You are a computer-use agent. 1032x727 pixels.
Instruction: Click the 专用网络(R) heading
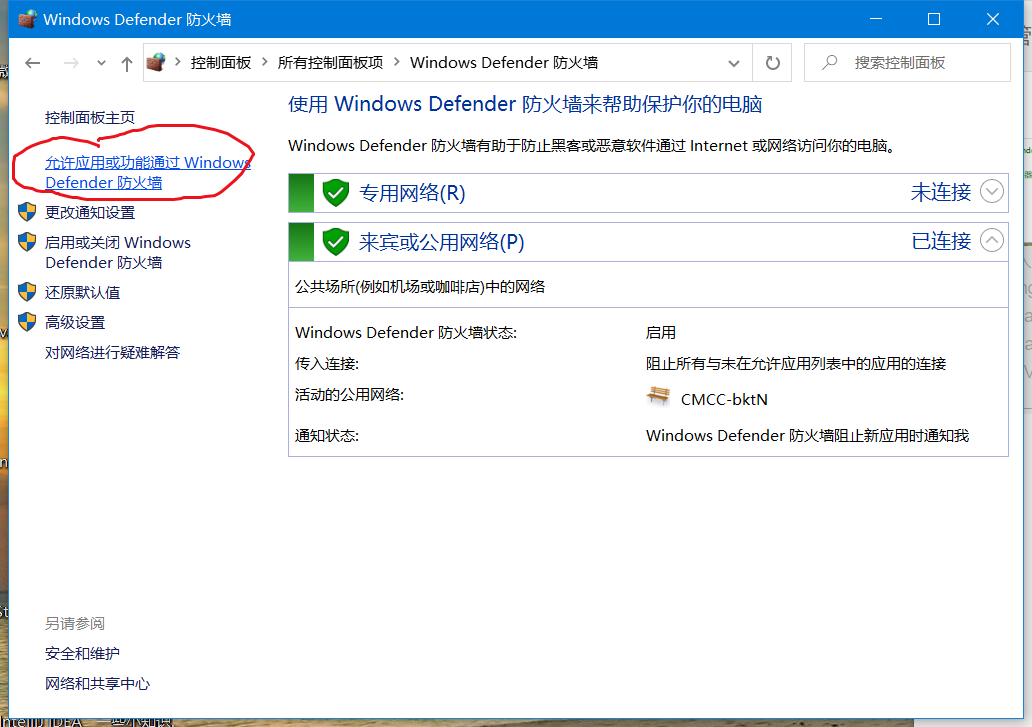[x=412, y=193]
